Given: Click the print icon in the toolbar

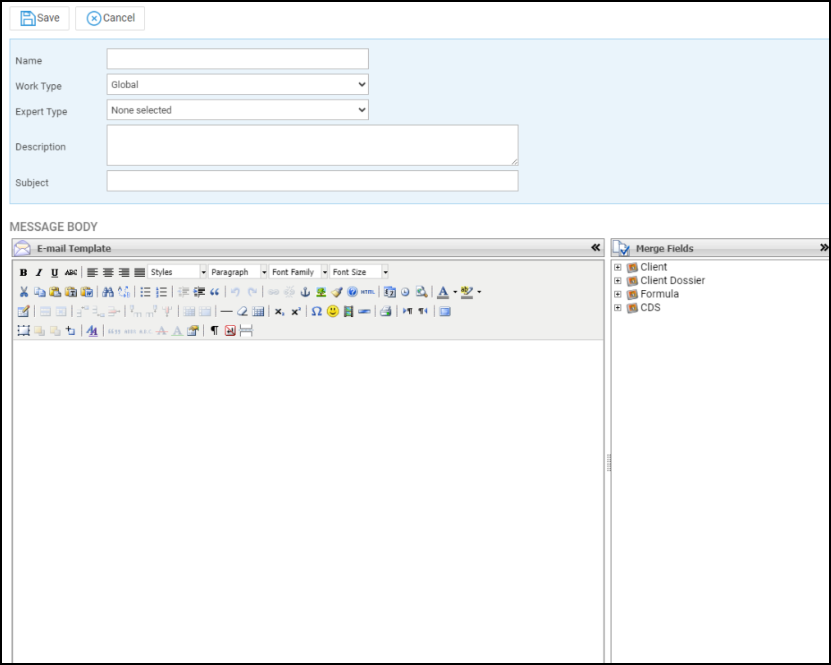Looking at the screenshot, I should coord(385,311).
